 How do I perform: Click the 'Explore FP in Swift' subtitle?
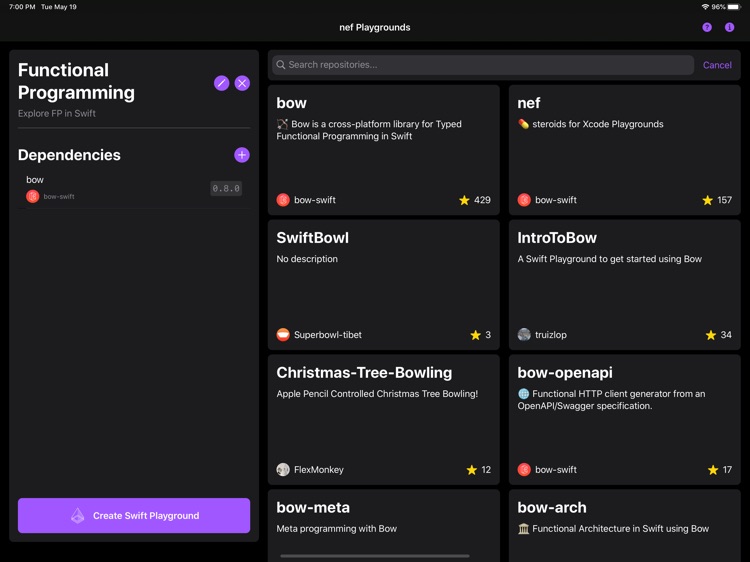click(x=57, y=113)
